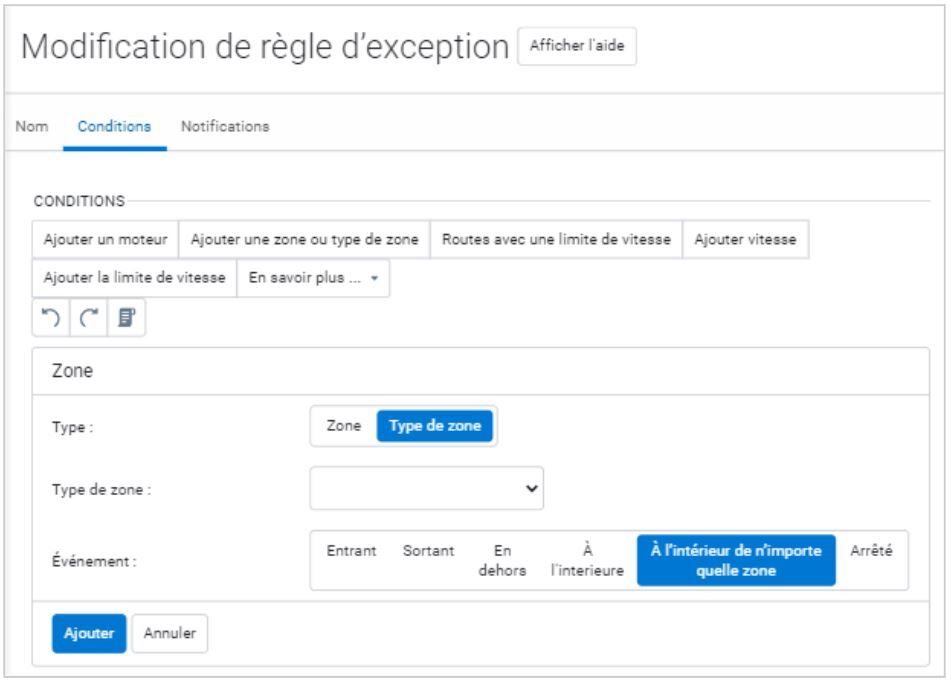The height and width of the screenshot is (686, 951).
Task: Click the notes document icon
Action: [127, 318]
